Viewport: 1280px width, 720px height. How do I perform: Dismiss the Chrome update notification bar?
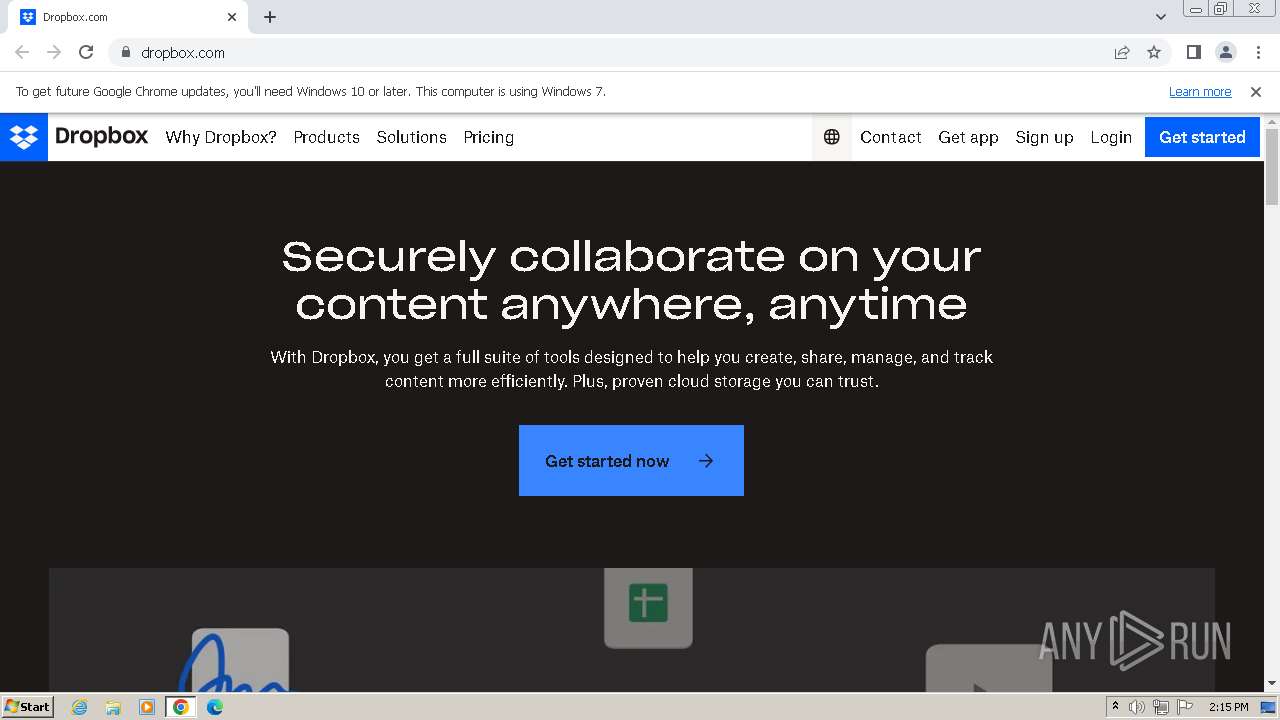1256,91
